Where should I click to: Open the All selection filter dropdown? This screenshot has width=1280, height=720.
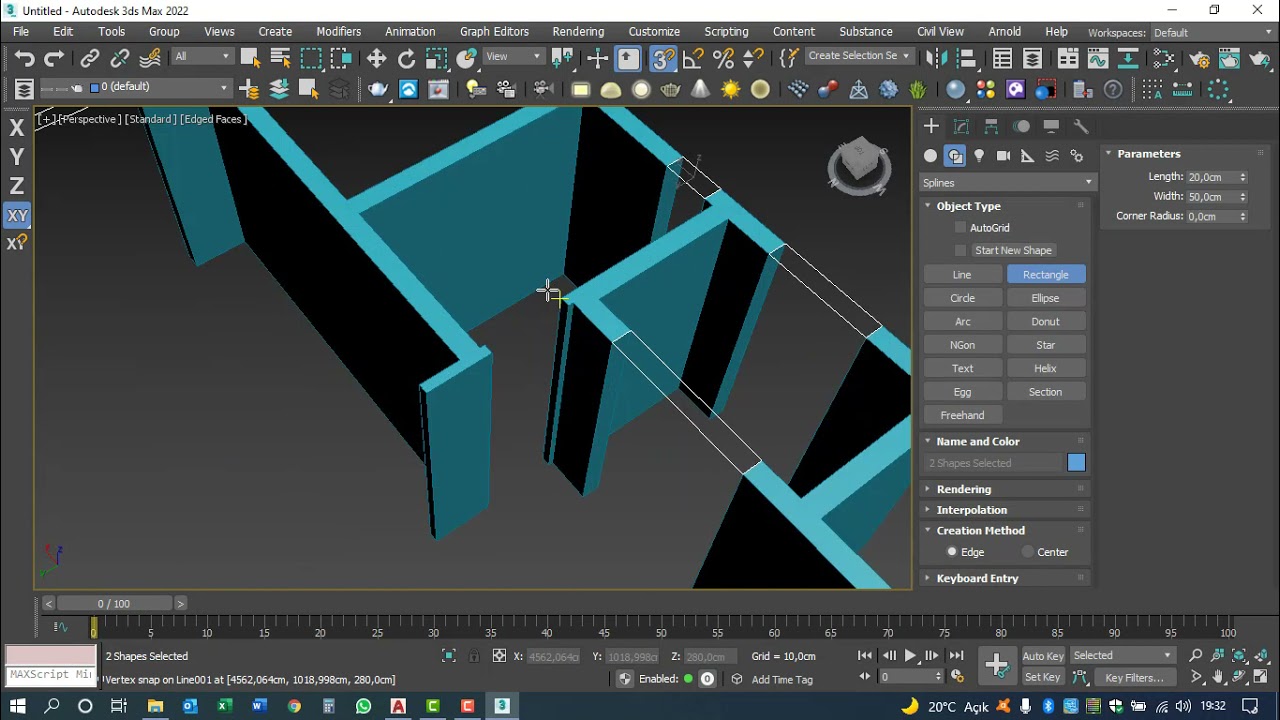click(203, 57)
